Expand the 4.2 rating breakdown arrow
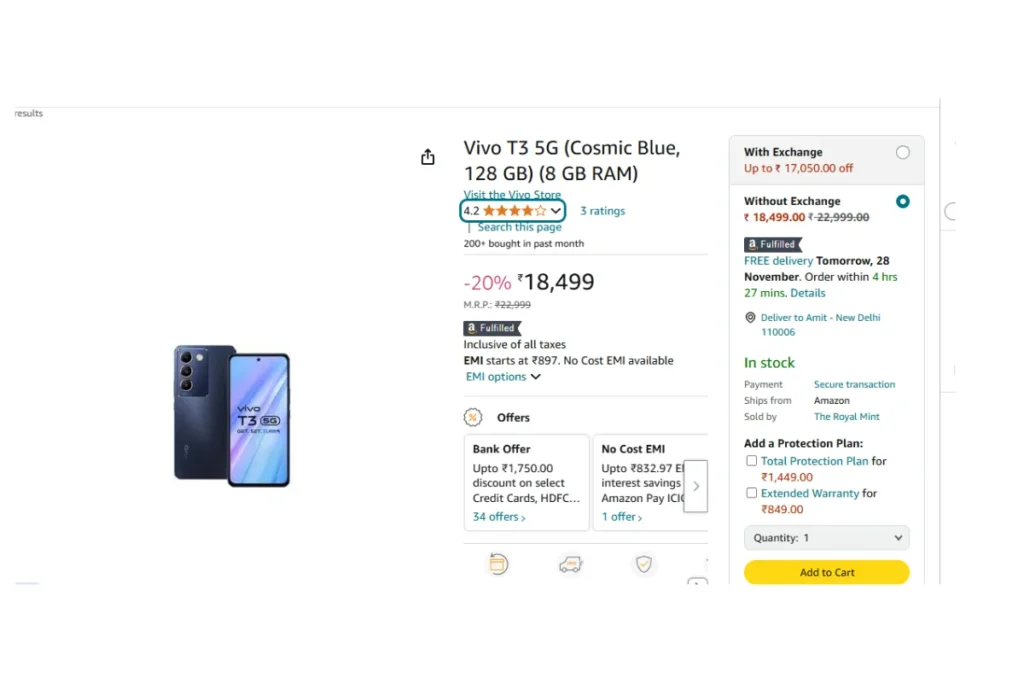1024x683 pixels. [x=556, y=211]
